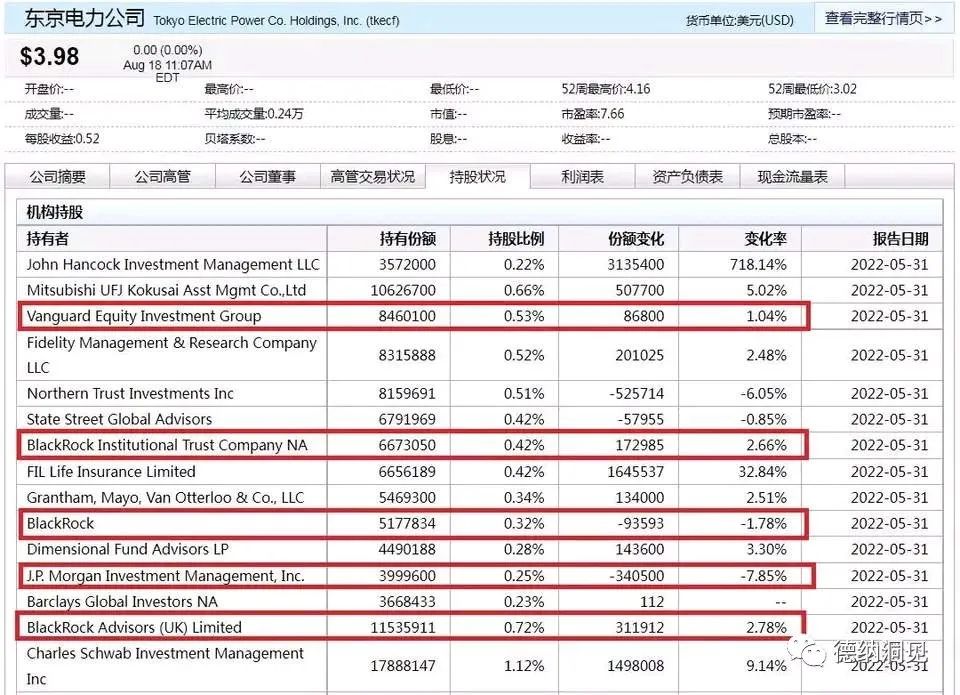Screen dimensions: 960x695
Task: Click the 货币单位:美元(USD) label
Action: coord(740,21)
